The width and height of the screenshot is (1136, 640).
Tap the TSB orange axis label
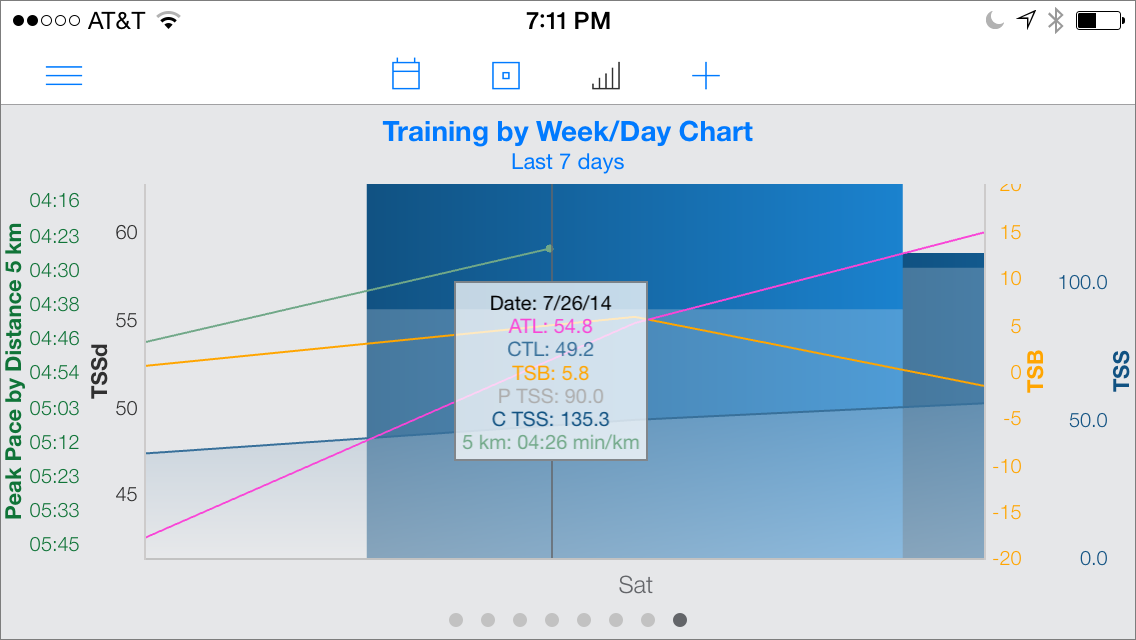1035,371
